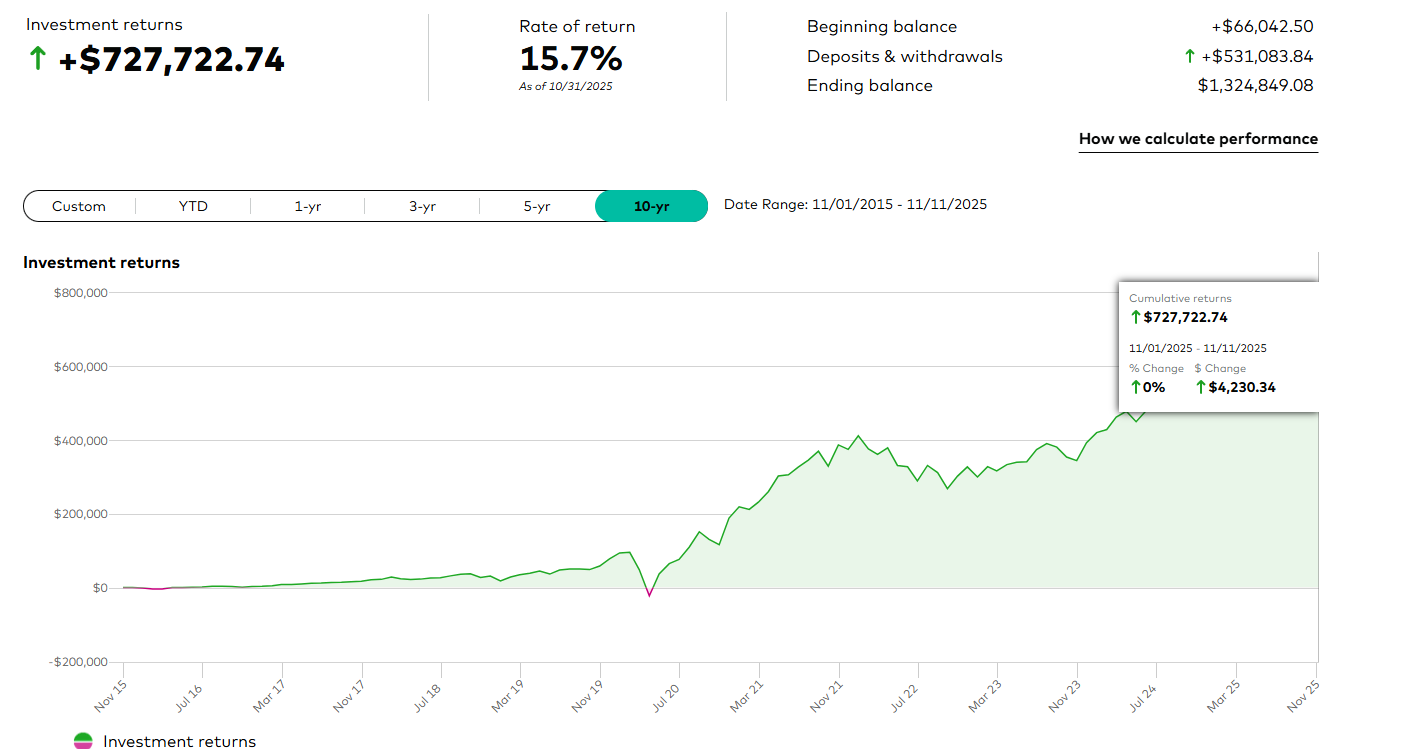Click the arrow beside $4,230.34 change
Image resolution: width=1416 pixels, height=749 pixels.
coord(1201,387)
